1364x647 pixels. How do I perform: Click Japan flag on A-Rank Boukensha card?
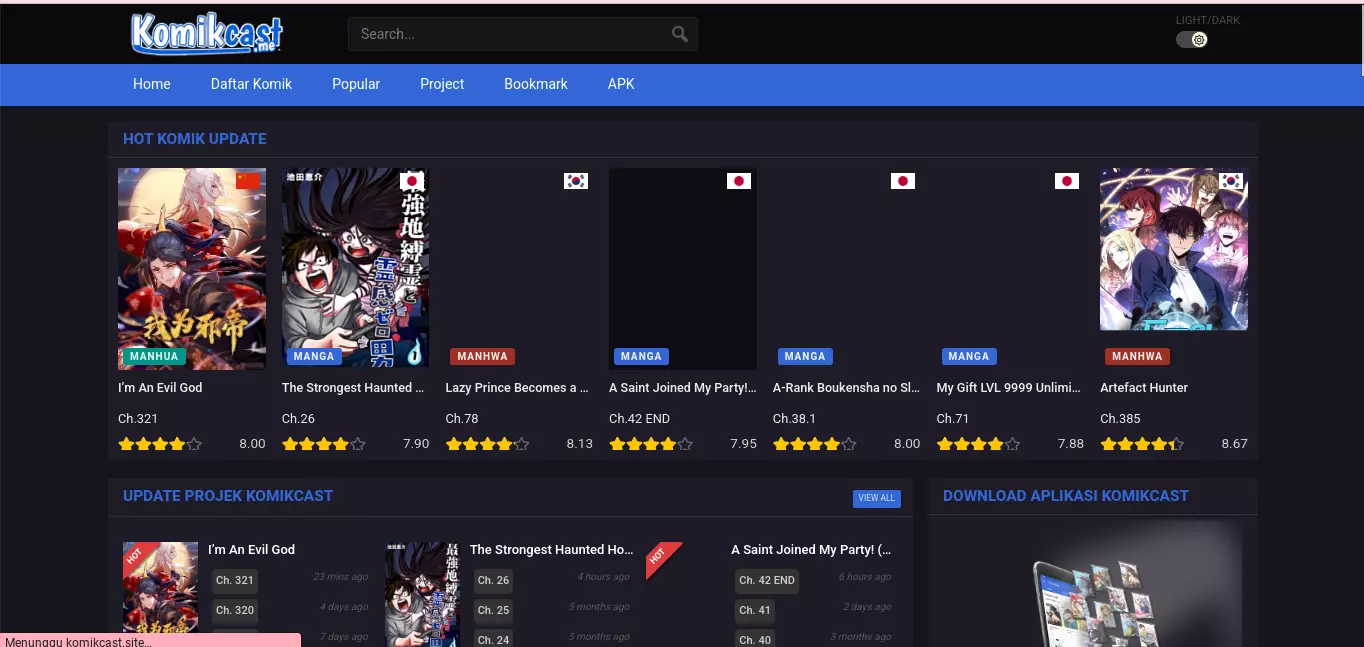903,181
